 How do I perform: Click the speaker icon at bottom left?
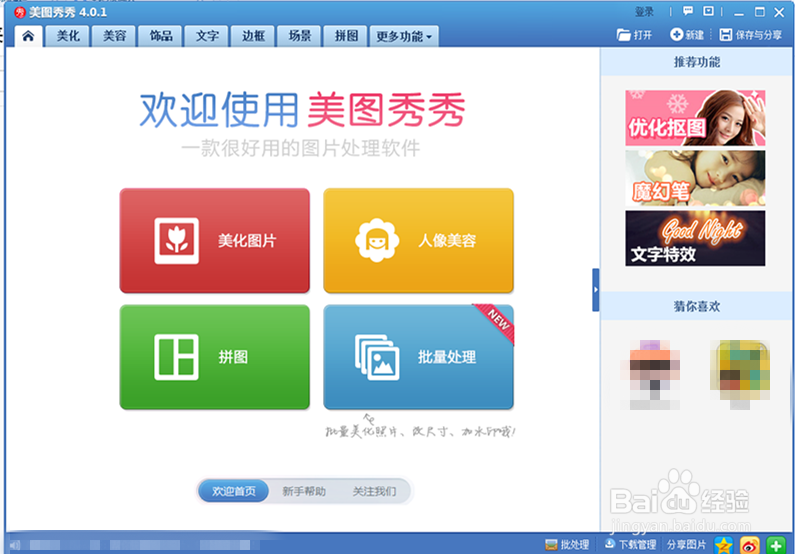point(14,545)
